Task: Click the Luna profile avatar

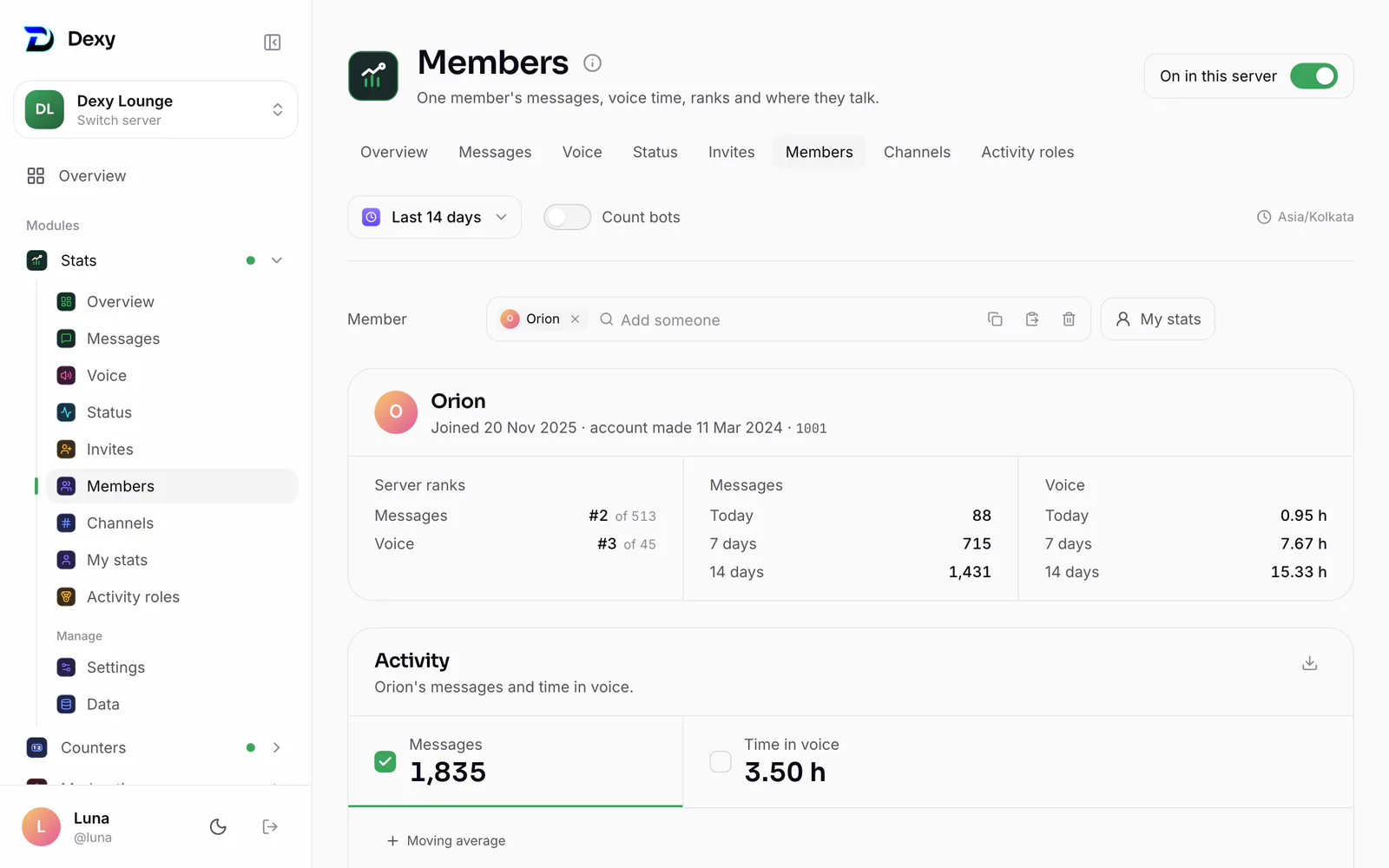Action: point(41,826)
